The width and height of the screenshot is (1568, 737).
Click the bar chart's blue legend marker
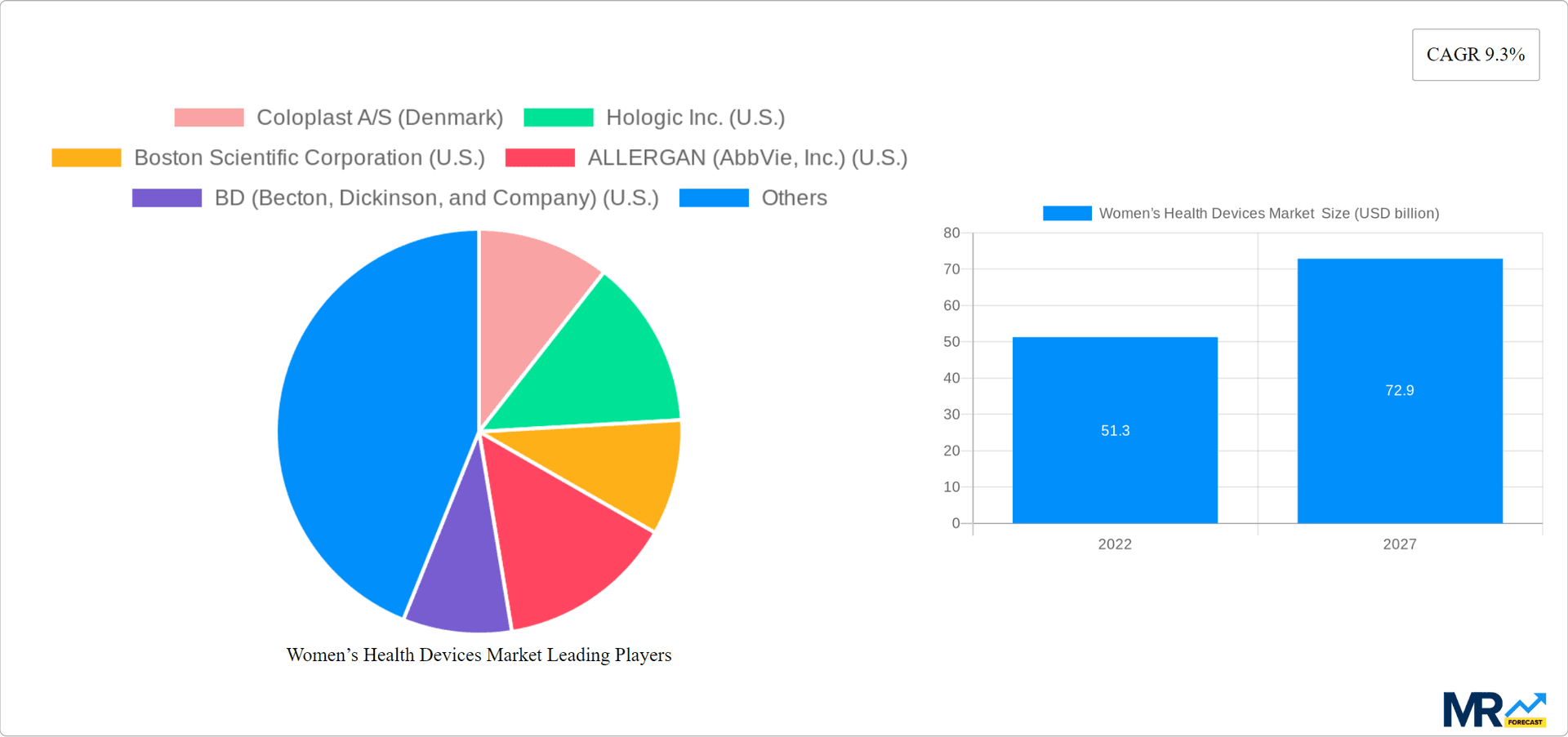pyautogui.click(x=1067, y=212)
